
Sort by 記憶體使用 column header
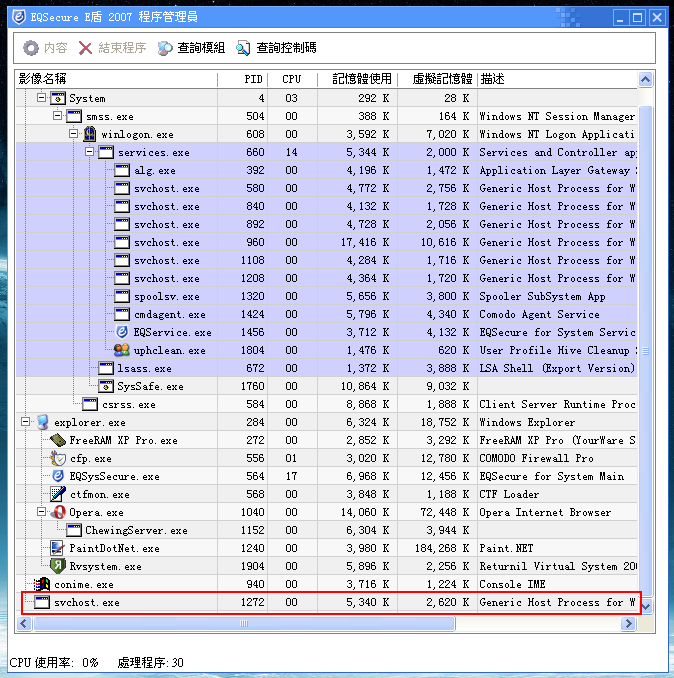tap(358, 79)
